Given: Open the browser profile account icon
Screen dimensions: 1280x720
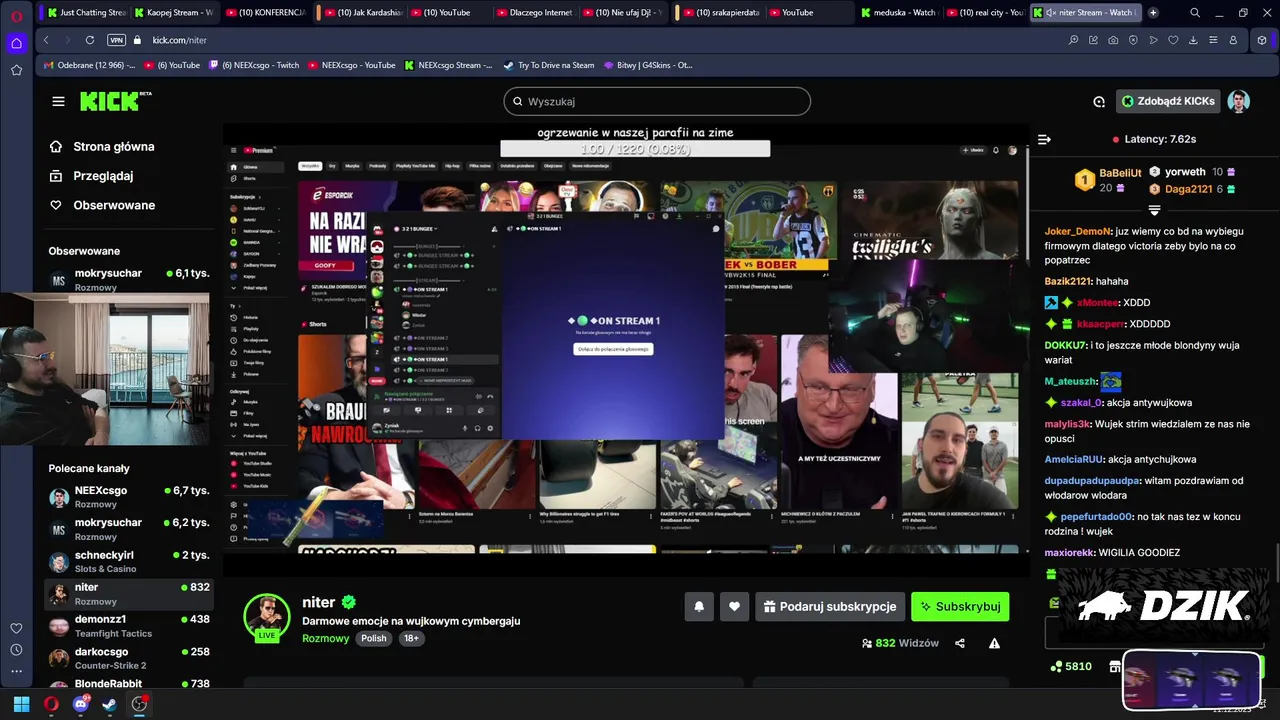Looking at the screenshot, I should 1233,40.
